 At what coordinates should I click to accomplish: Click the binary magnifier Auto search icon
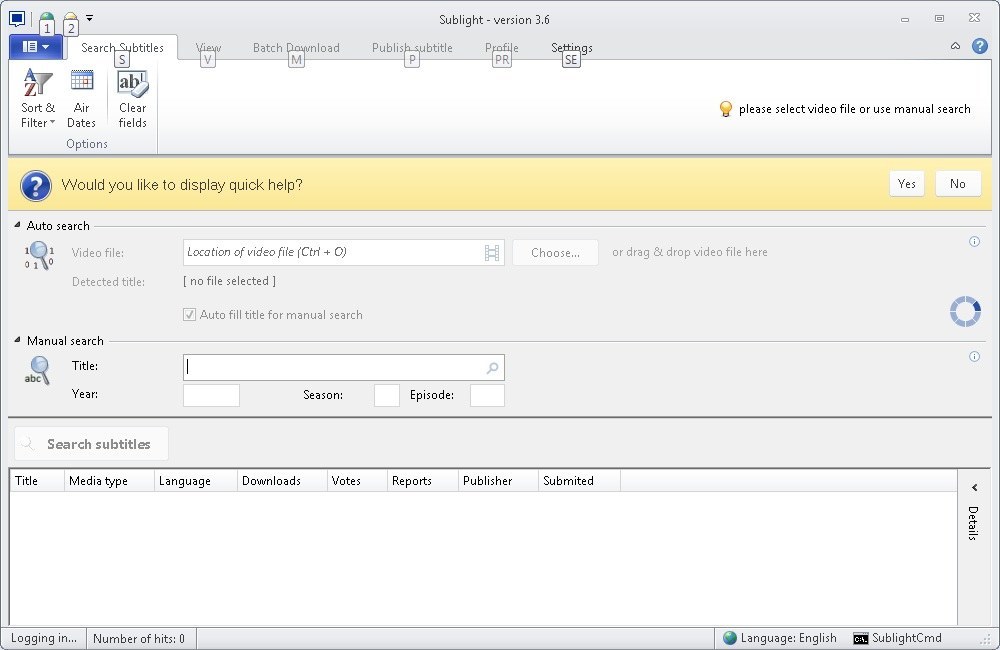(x=39, y=255)
